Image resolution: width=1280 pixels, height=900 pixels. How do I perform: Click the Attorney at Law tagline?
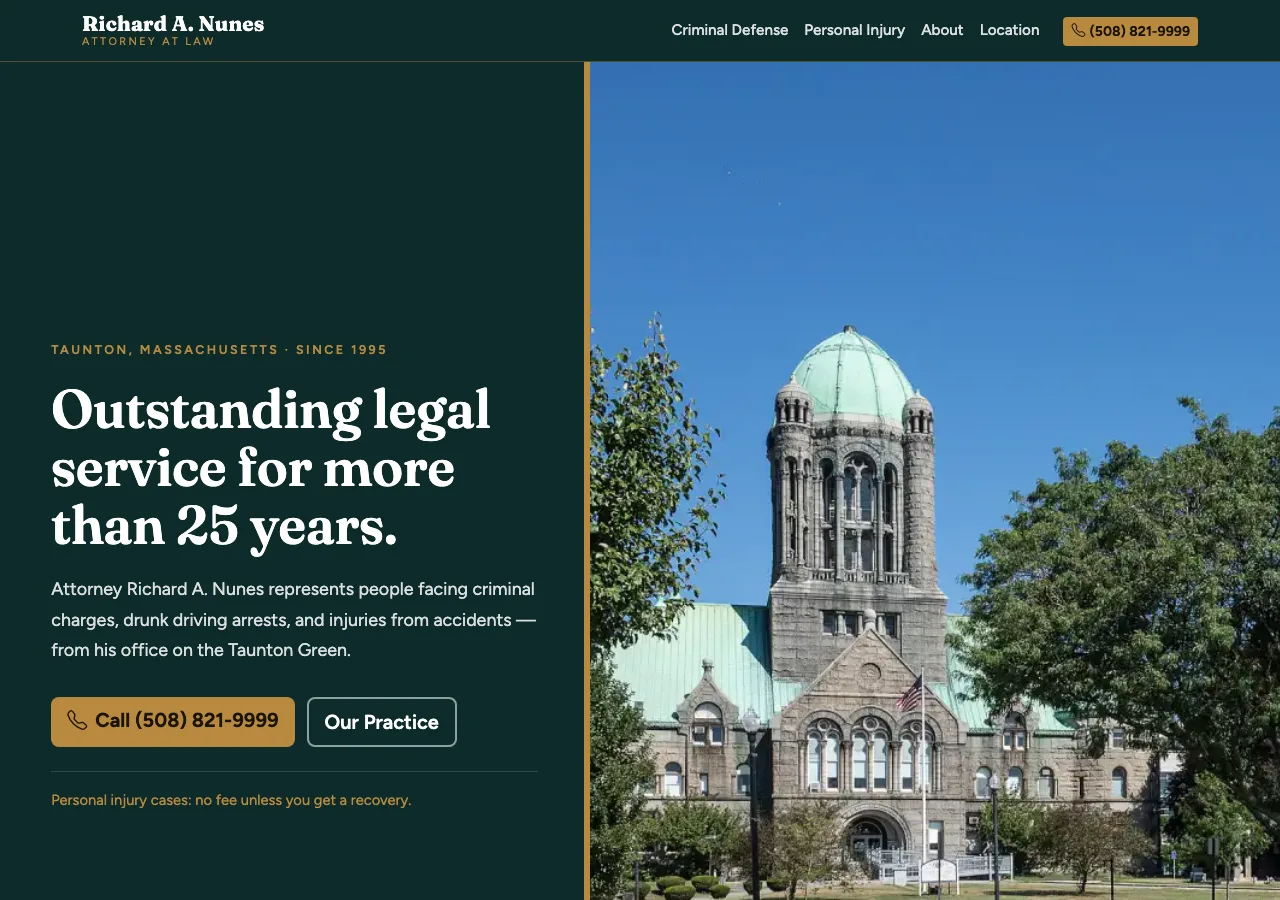tap(148, 42)
